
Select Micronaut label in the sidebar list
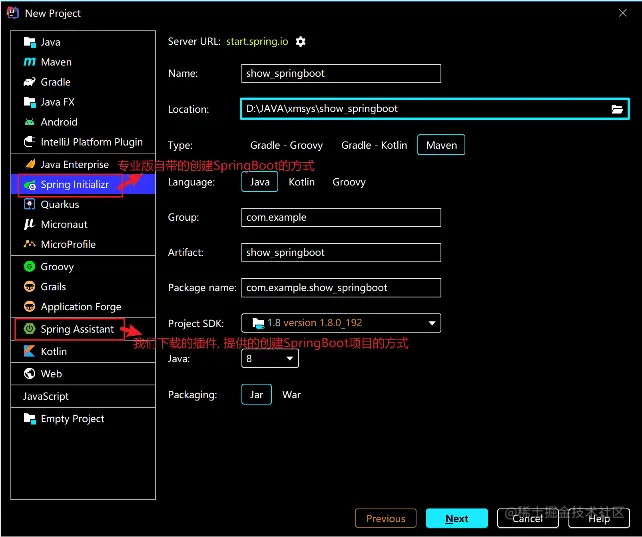(x=64, y=224)
